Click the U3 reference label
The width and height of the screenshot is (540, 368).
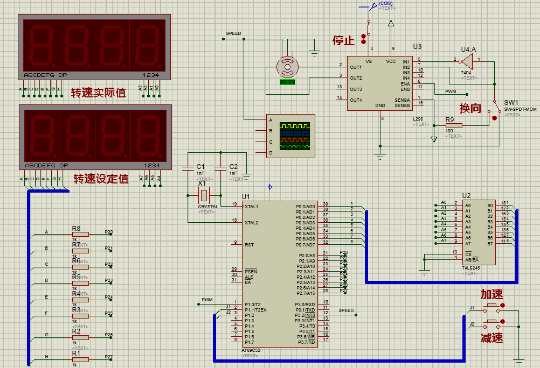coord(417,46)
